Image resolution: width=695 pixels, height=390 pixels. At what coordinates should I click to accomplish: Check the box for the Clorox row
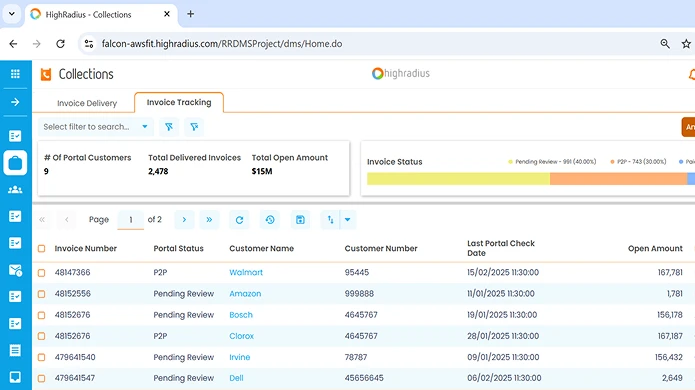[x=41, y=336]
